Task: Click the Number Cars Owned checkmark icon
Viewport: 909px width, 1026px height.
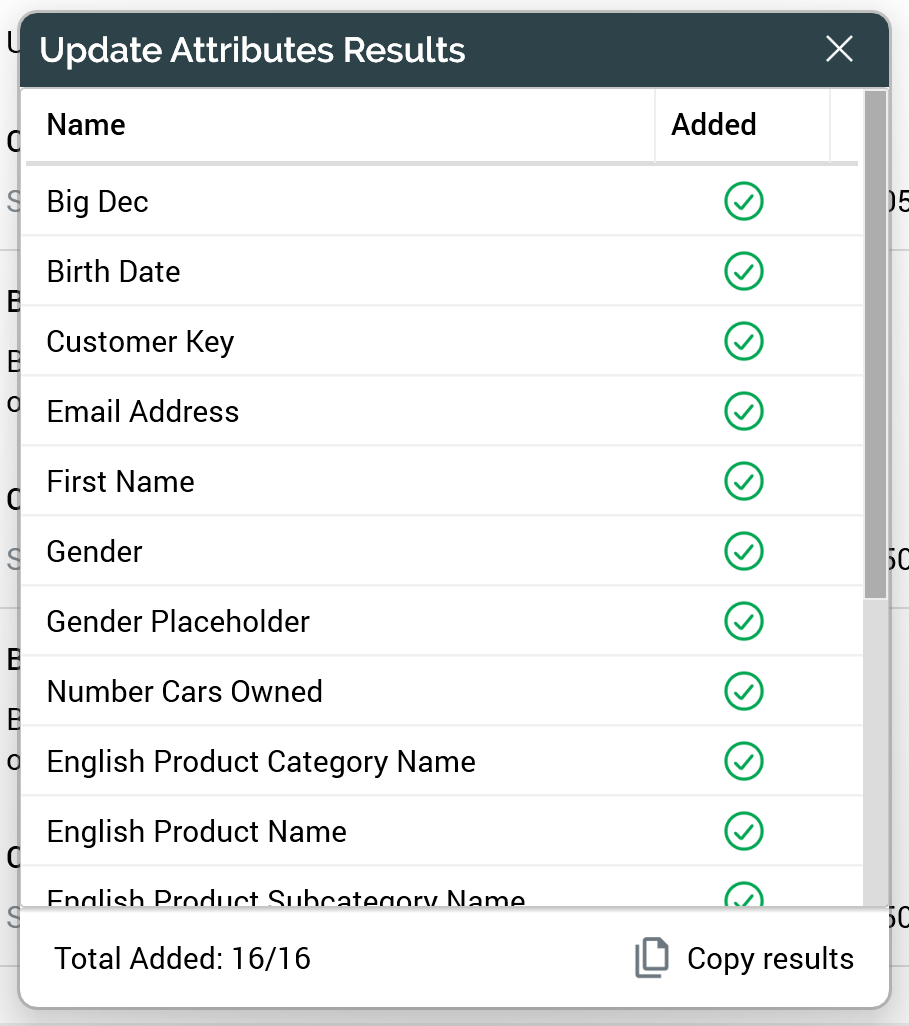Action: pos(743,691)
